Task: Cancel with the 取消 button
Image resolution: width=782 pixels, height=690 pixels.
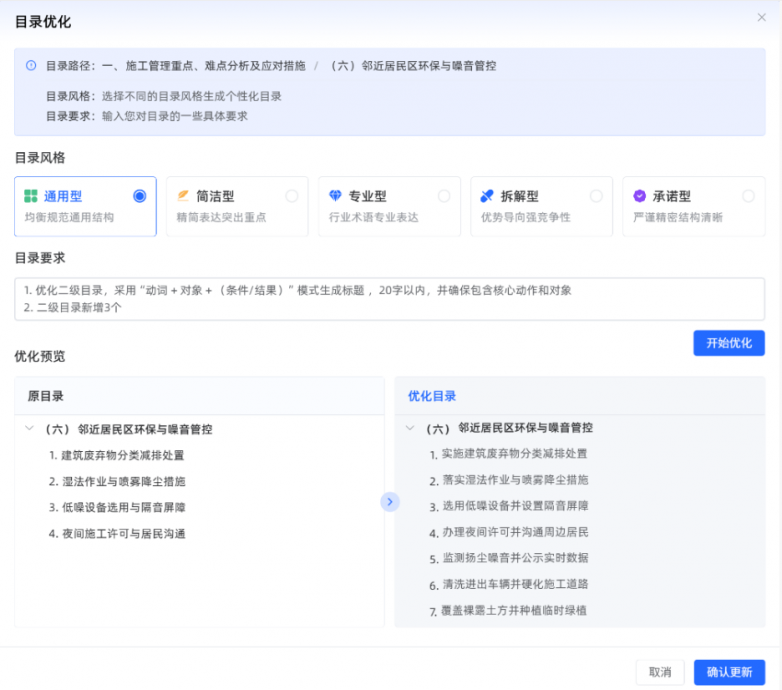Action: click(660, 672)
